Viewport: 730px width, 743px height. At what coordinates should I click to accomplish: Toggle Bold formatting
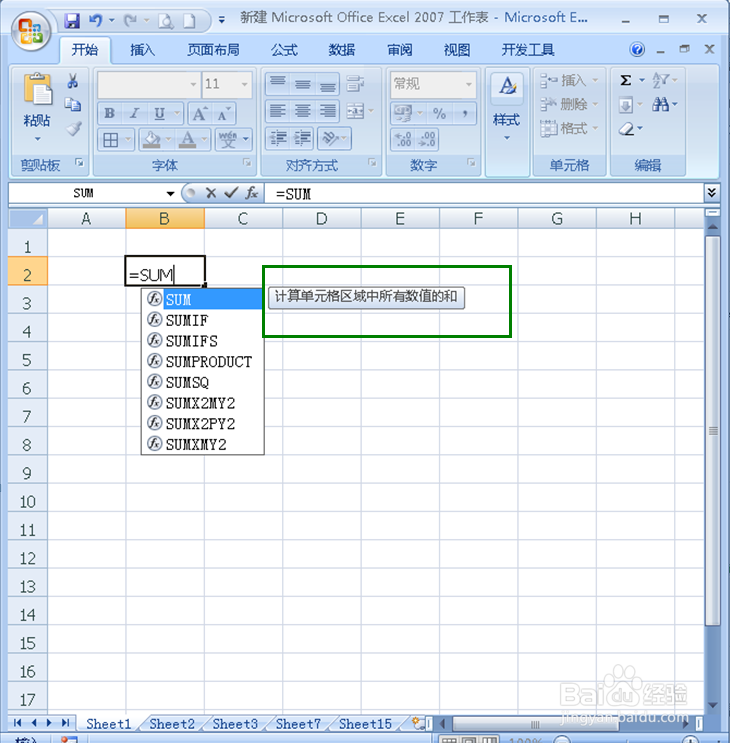click(109, 114)
